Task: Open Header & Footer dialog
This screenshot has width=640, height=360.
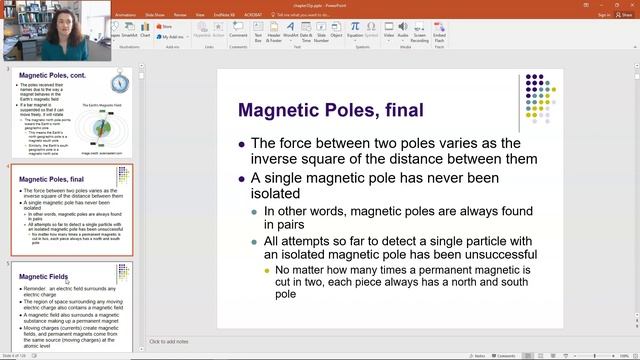Action: coord(274,32)
